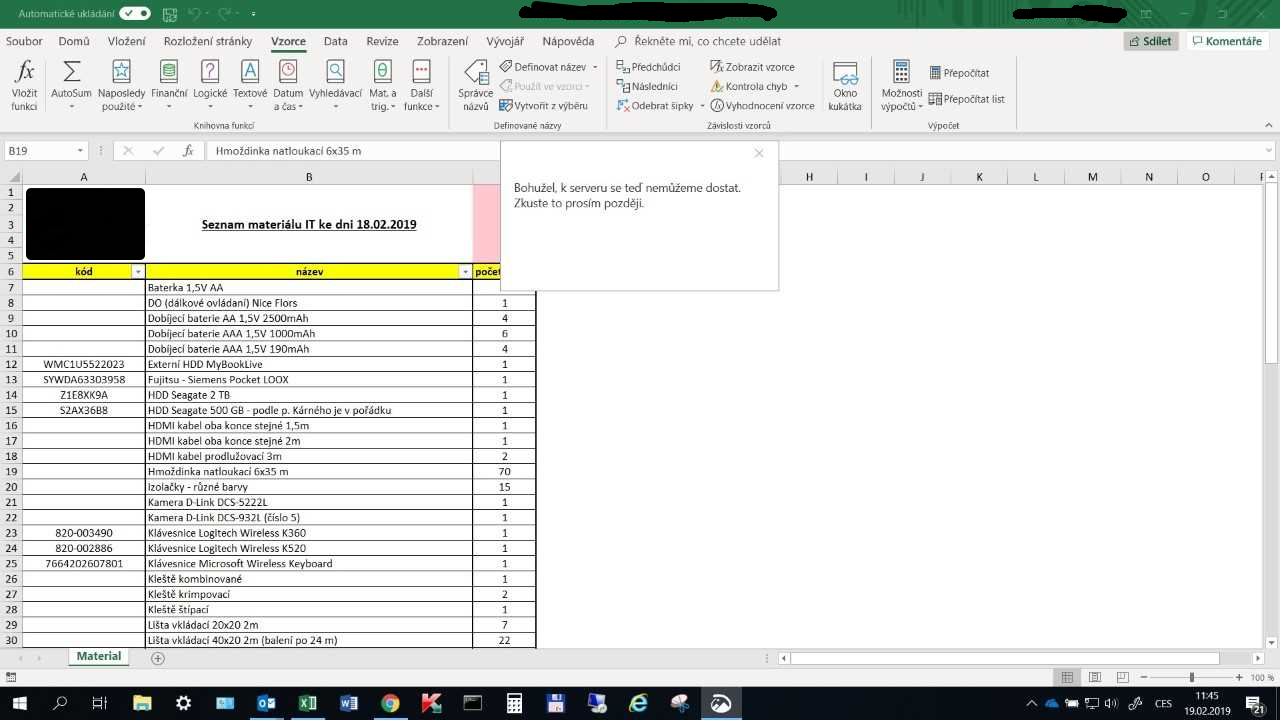Switch to the Vložení ribbon tab
Image resolution: width=1280 pixels, height=720 pixels.
(127, 41)
